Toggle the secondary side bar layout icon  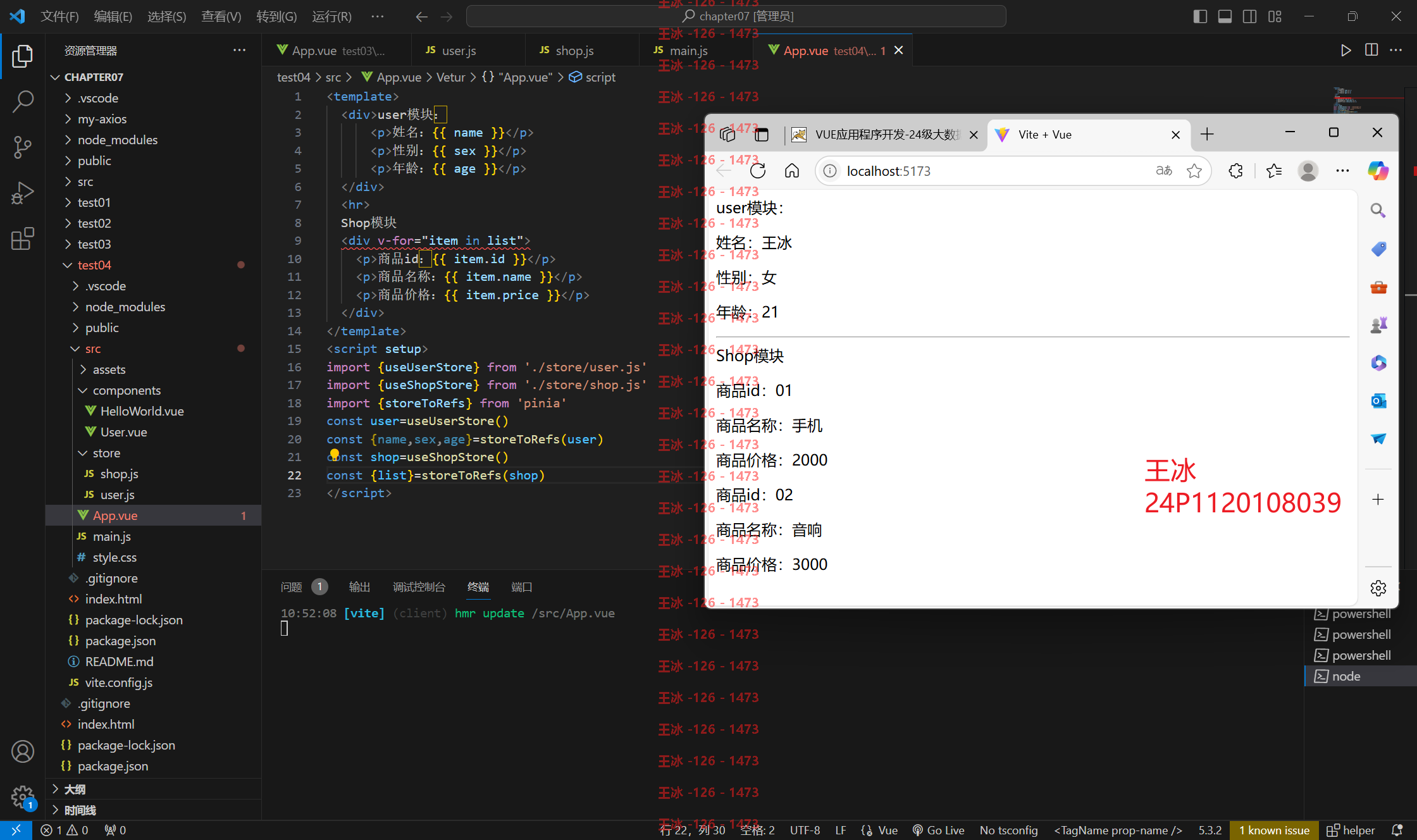[x=1249, y=16]
